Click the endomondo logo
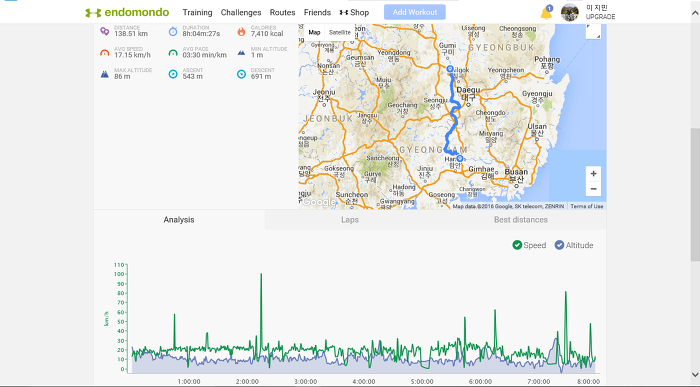The image size is (700, 387). (127, 12)
